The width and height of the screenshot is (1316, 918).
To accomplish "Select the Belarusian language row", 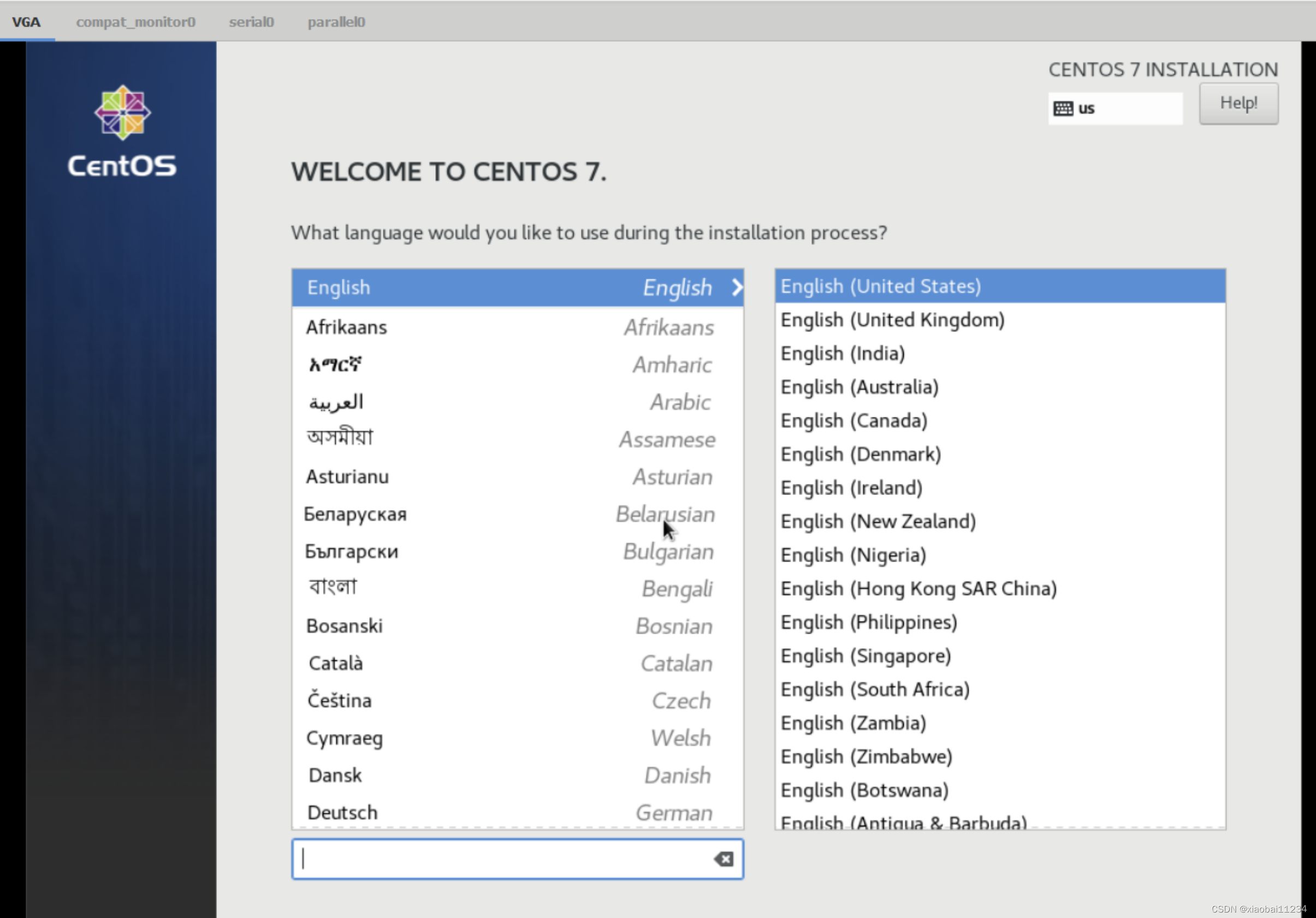I will (517, 514).
